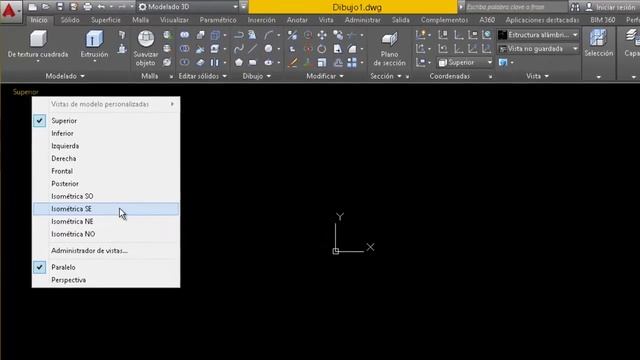Open the Superficie ribbon tab
Screen dimensions: 640x360
click(x=106, y=20)
